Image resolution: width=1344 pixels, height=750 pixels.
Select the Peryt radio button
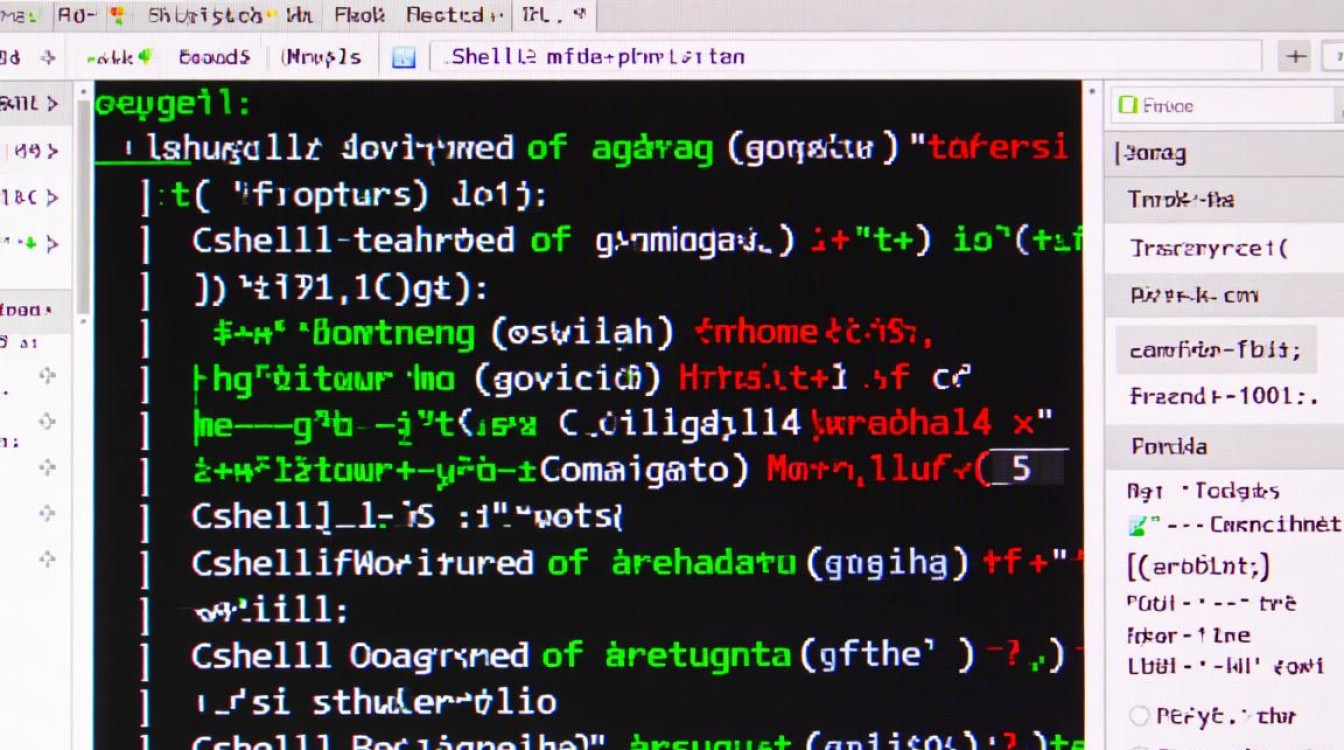tap(1139, 715)
